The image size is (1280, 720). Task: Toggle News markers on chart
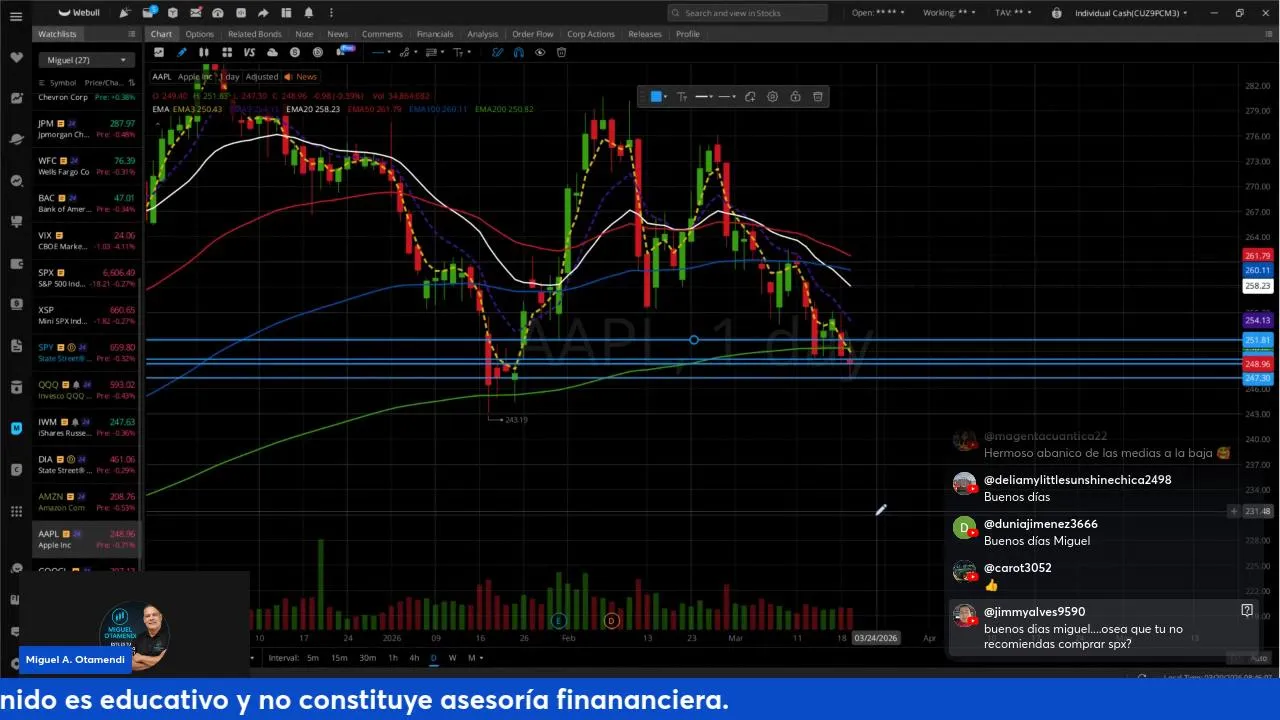click(x=301, y=77)
